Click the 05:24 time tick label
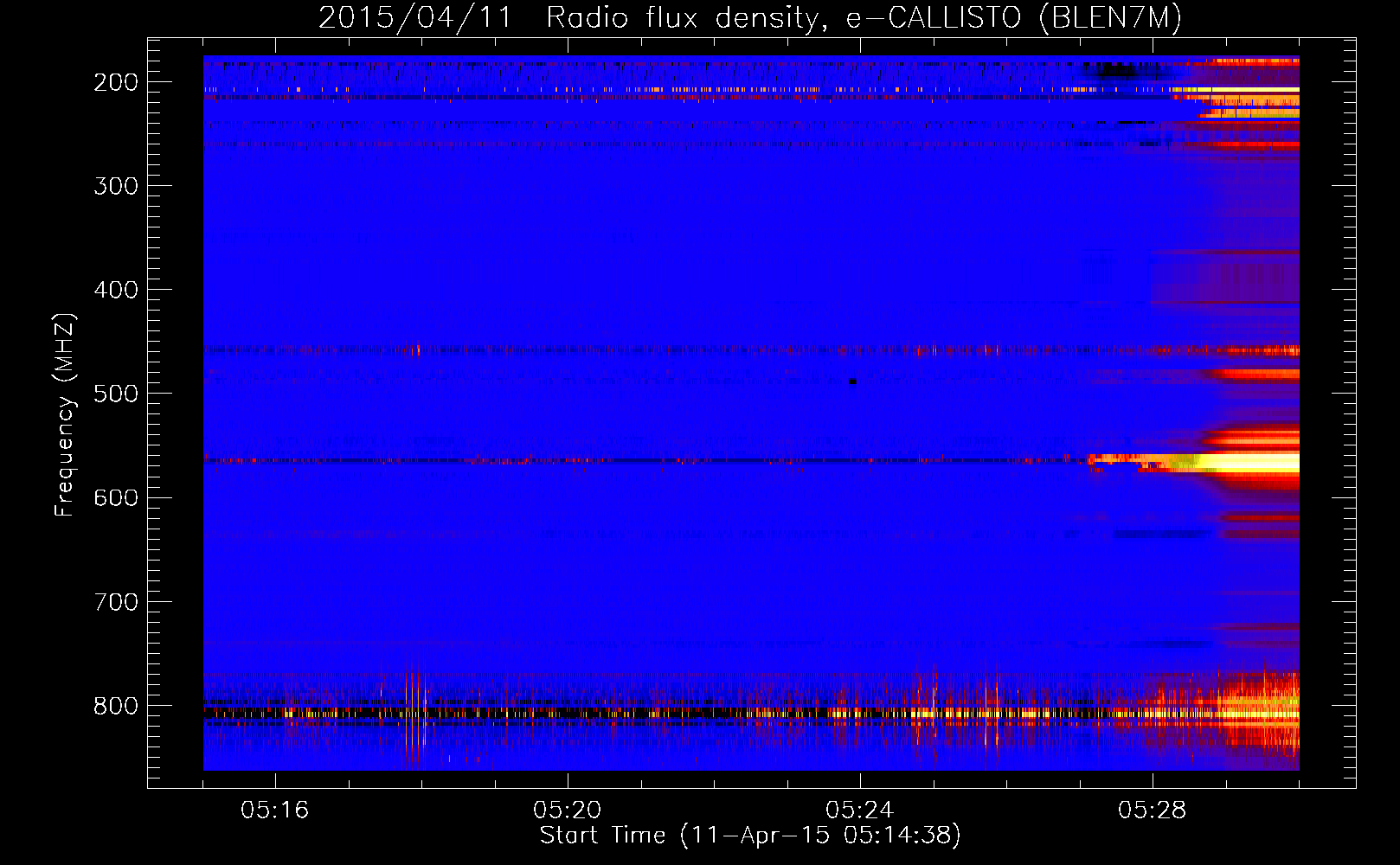This screenshot has height=865, width=1400. pyautogui.click(x=860, y=811)
